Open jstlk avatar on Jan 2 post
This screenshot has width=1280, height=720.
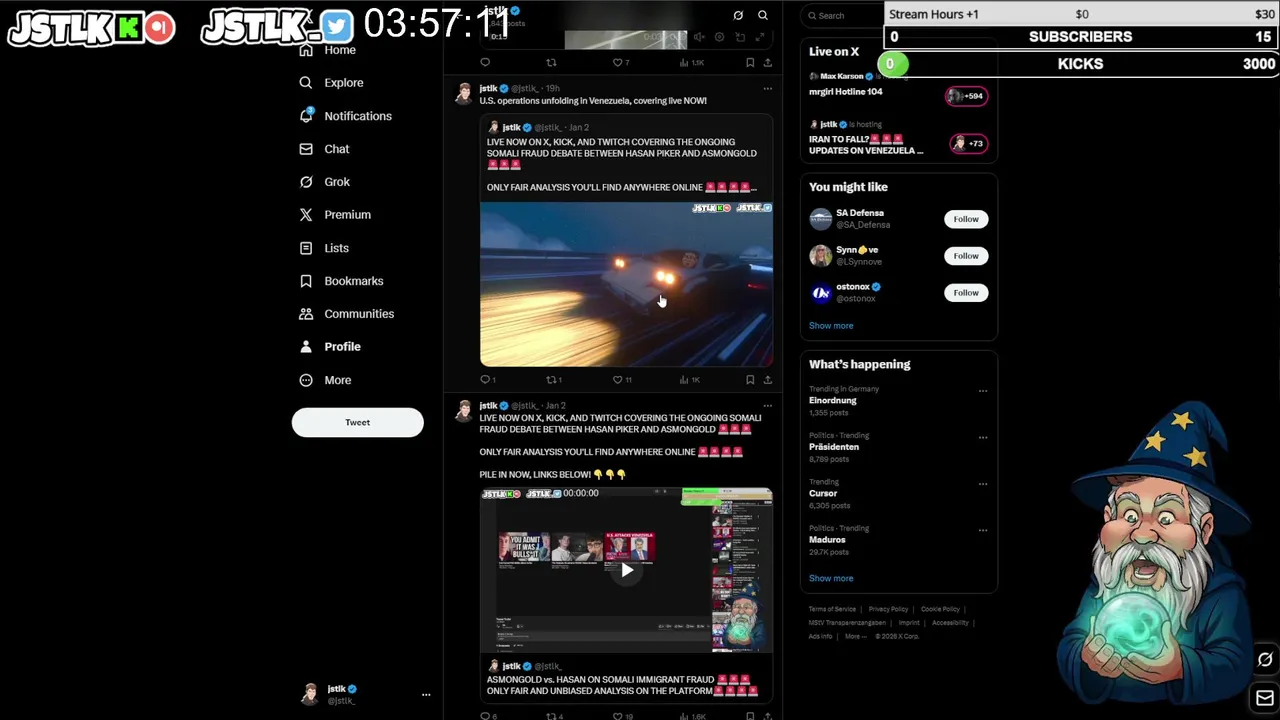click(463, 410)
